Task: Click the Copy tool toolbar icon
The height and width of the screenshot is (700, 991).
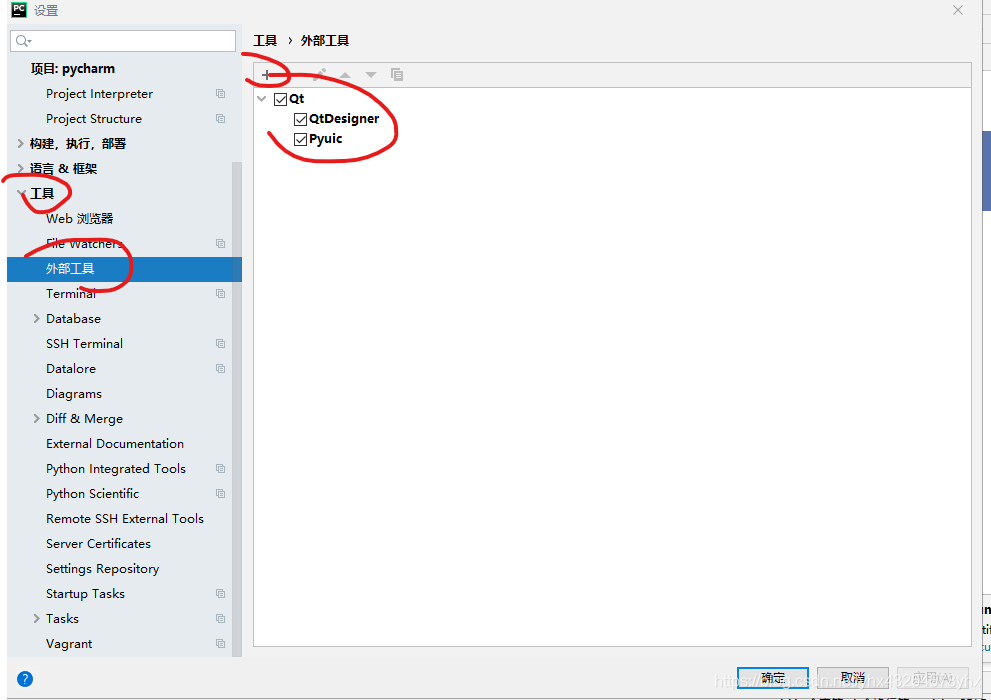Action: coord(397,75)
